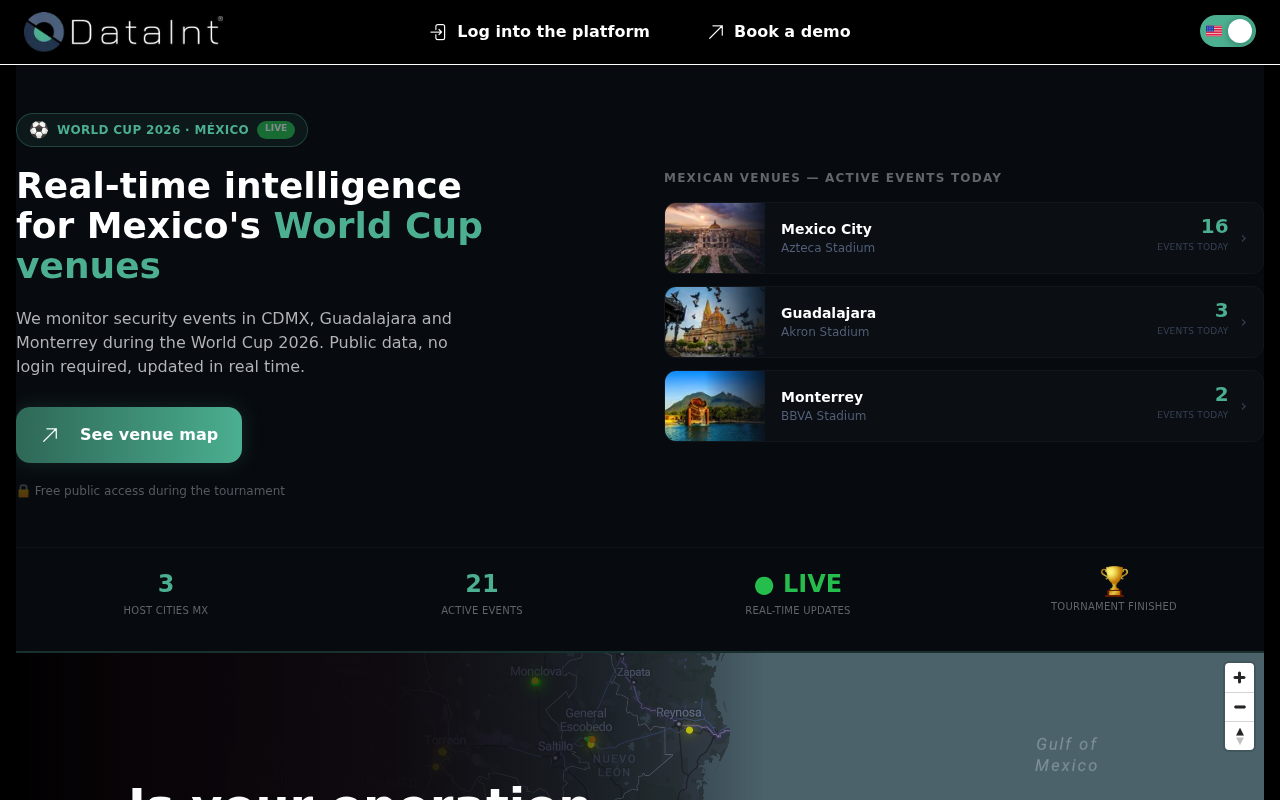Click the green LIVE status dot
Screen dimensions: 1280x800
click(x=764, y=585)
